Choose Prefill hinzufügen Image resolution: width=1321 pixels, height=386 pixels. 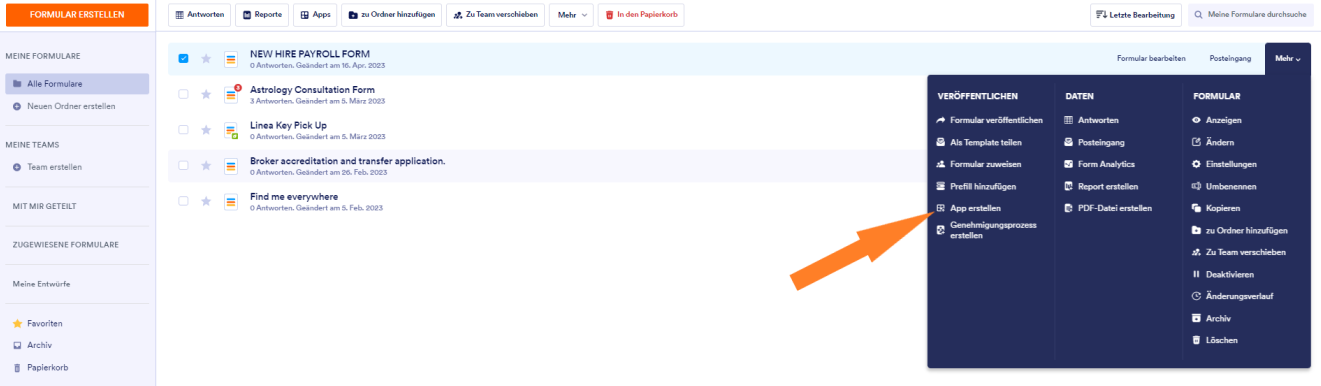point(975,186)
